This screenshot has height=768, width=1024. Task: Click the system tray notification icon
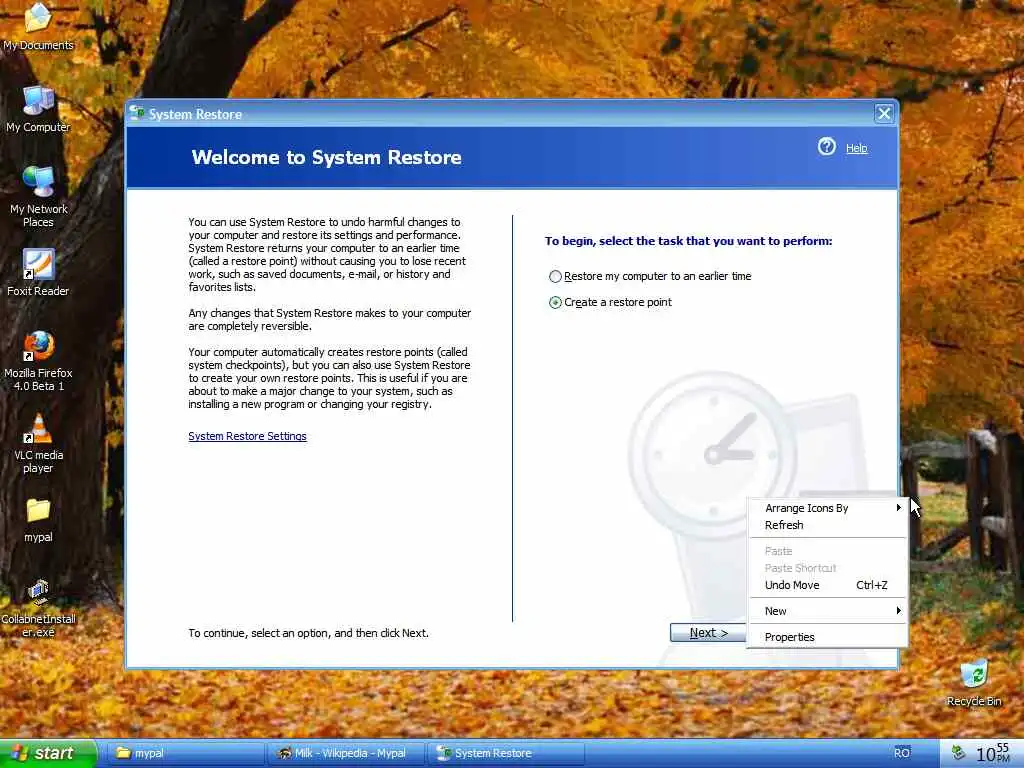pyautogui.click(x=958, y=753)
